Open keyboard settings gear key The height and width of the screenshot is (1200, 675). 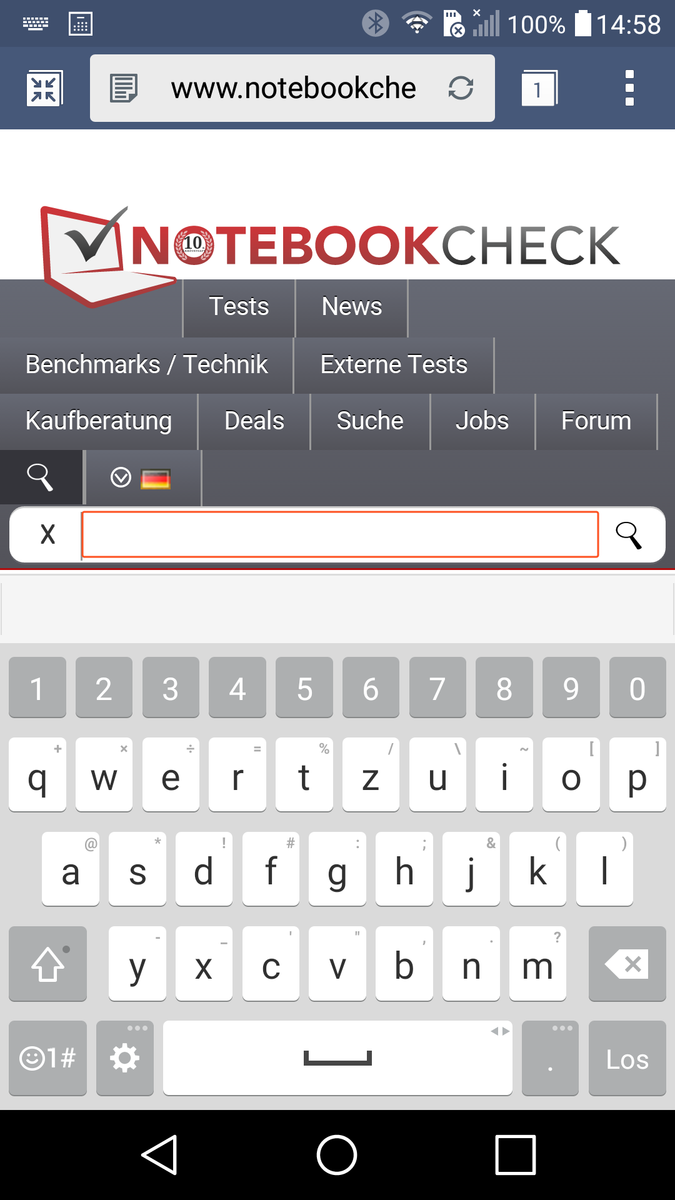coord(125,1058)
